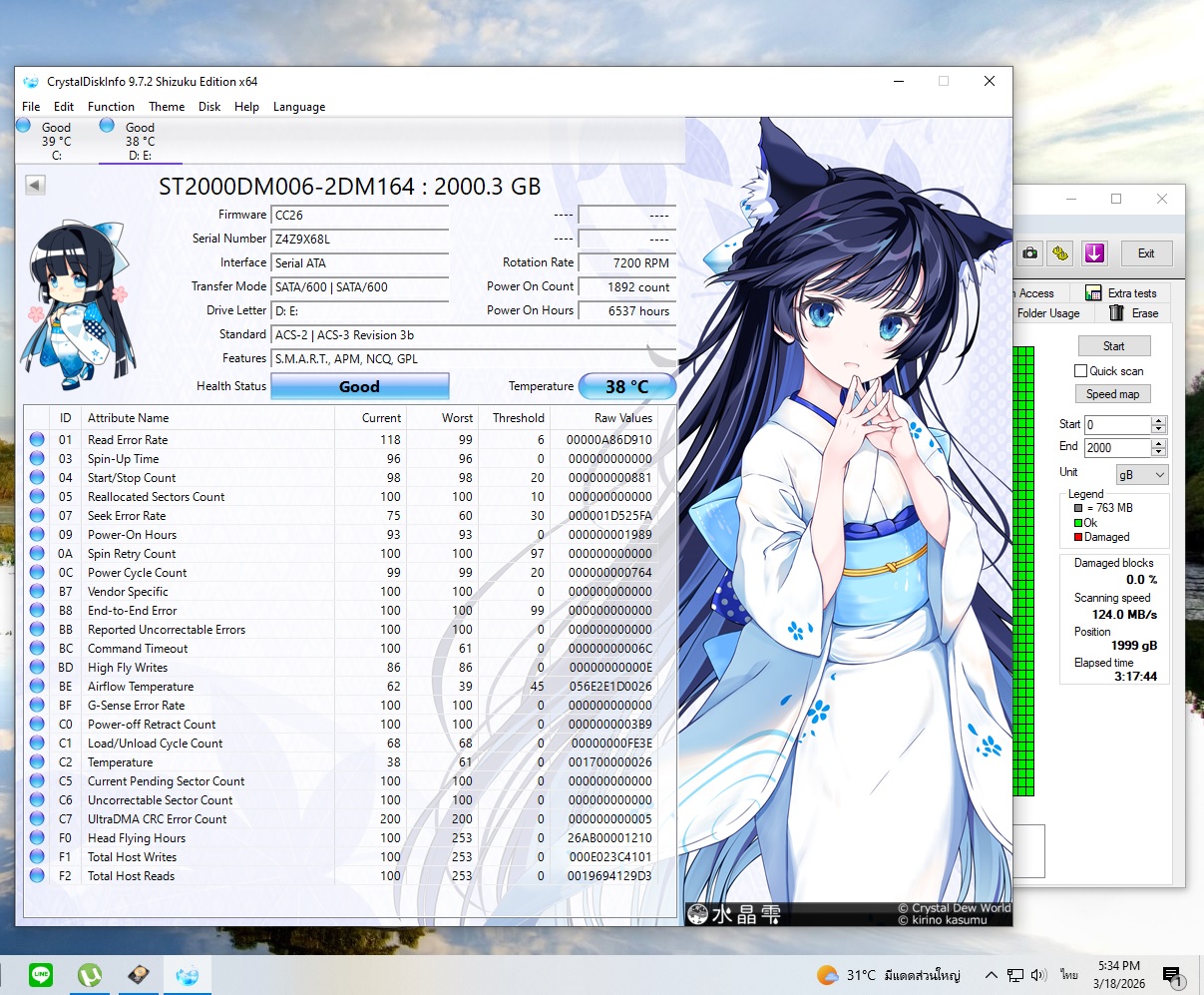Click the taskbar clock showing 5:34 PM
The height and width of the screenshot is (995, 1204).
1118,975
